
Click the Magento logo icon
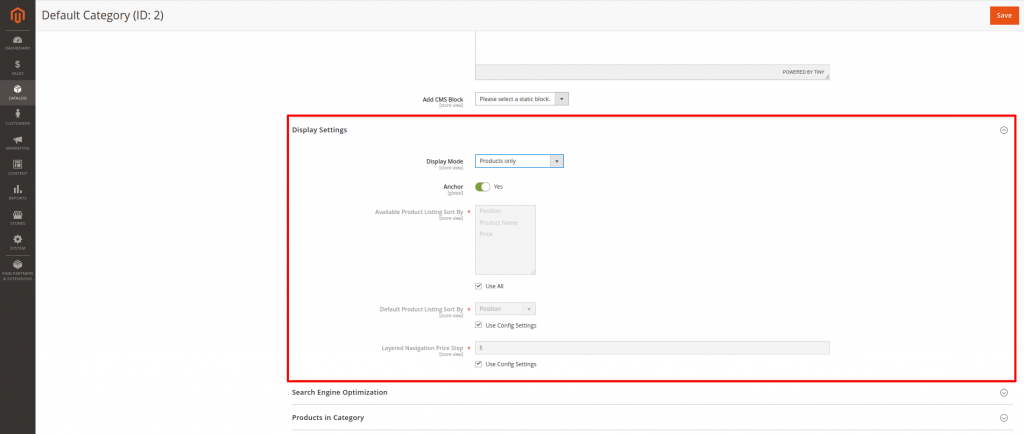click(x=17, y=15)
